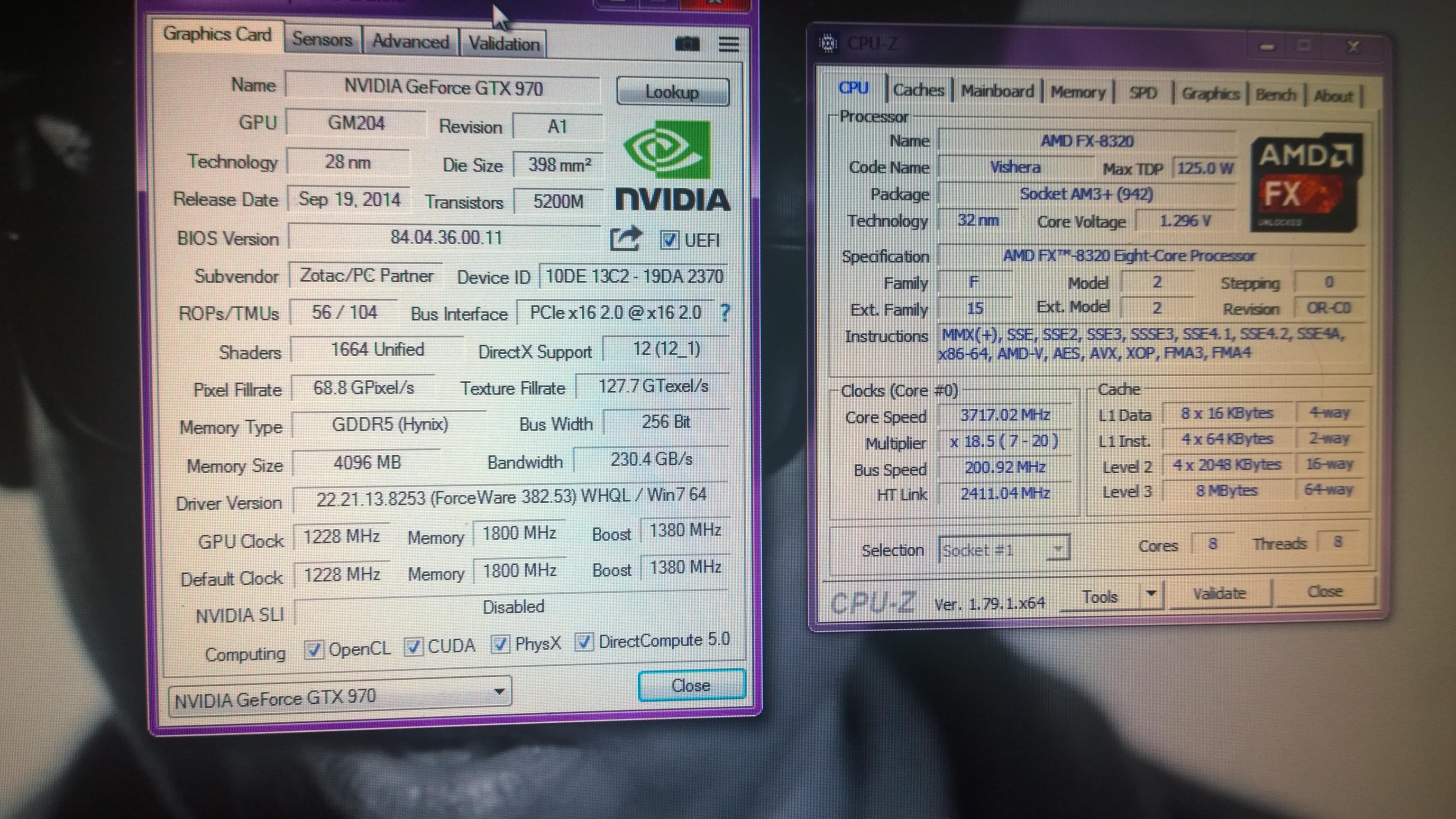The width and height of the screenshot is (1456, 819).
Task: Toggle the PhysX checkbox
Action: pos(500,644)
